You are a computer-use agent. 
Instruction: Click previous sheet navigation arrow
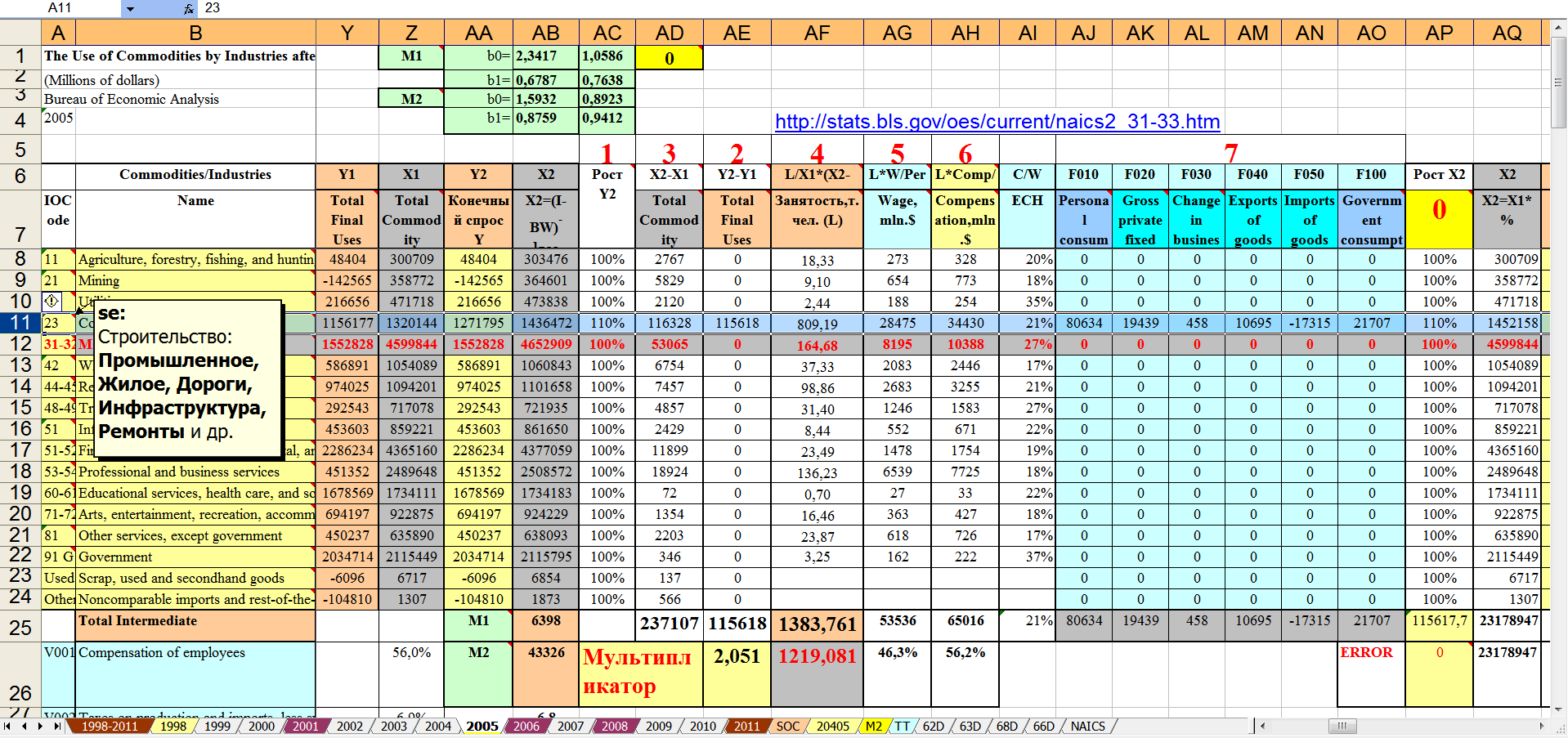pyautogui.click(x=24, y=726)
